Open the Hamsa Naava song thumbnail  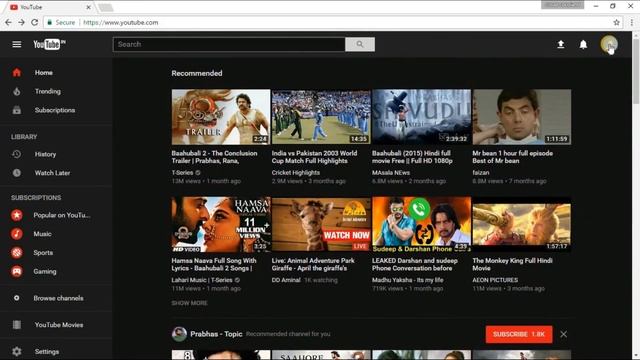pyautogui.click(x=221, y=224)
